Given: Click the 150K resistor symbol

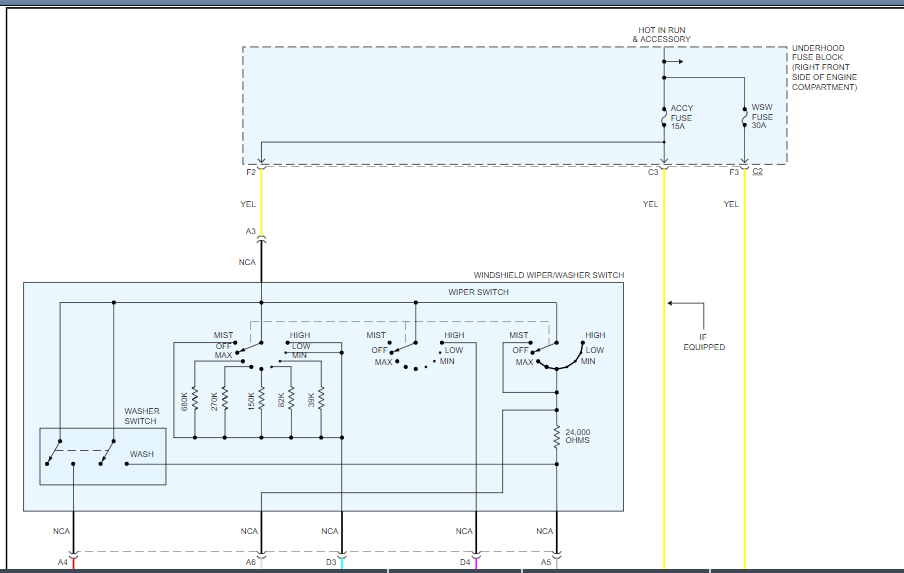Looking at the screenshot, I should pyautogui.click(x=260, y=400).
